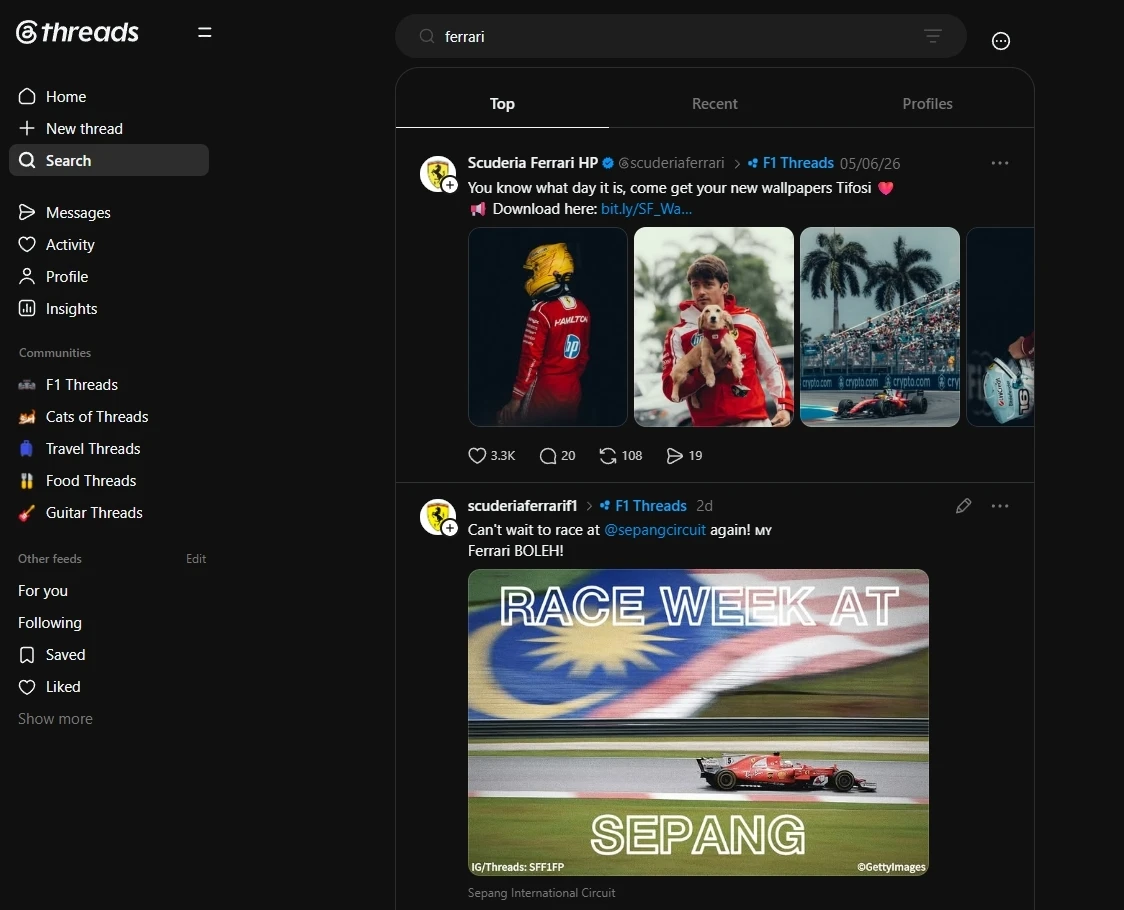
Task: Share the post with 19 shares
Action: pyautogui.click(x=685, y=455)
